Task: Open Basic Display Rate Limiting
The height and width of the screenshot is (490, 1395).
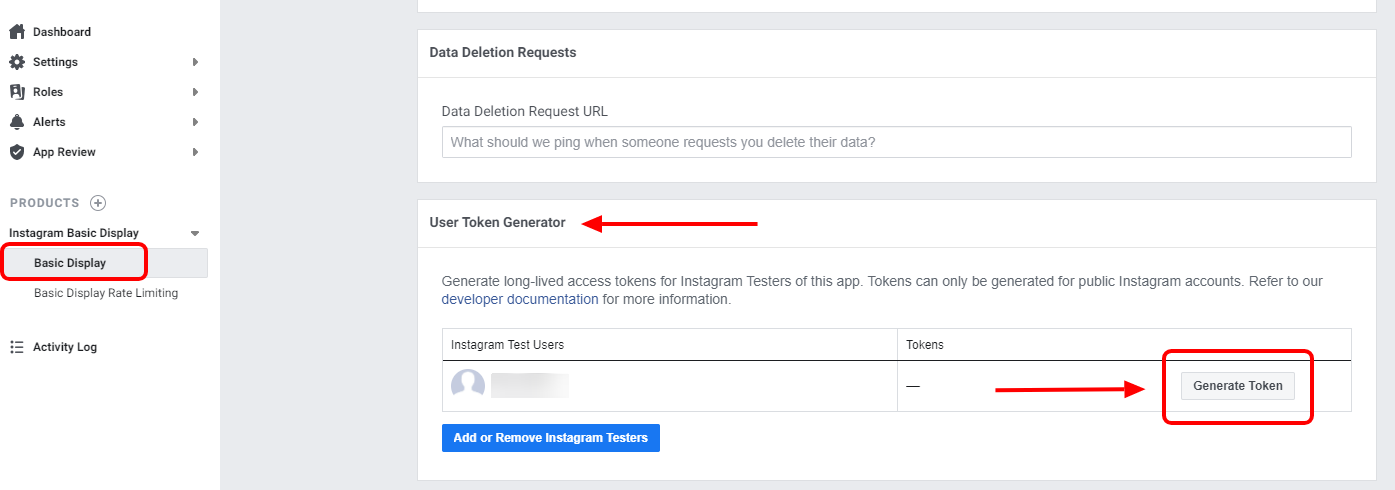Action: (106, 293)
